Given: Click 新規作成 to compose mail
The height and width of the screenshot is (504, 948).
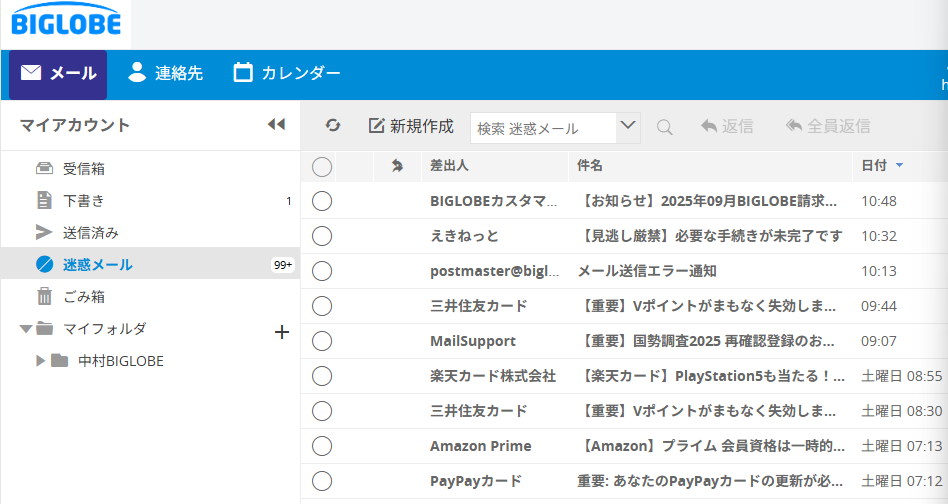Looking at the screenshot, I should 411,126.
